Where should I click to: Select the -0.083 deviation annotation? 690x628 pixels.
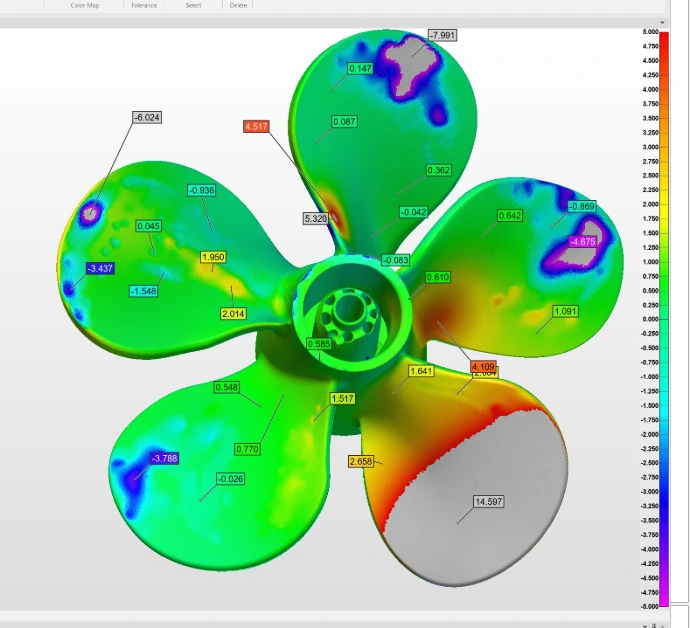(x=396, y=260)
